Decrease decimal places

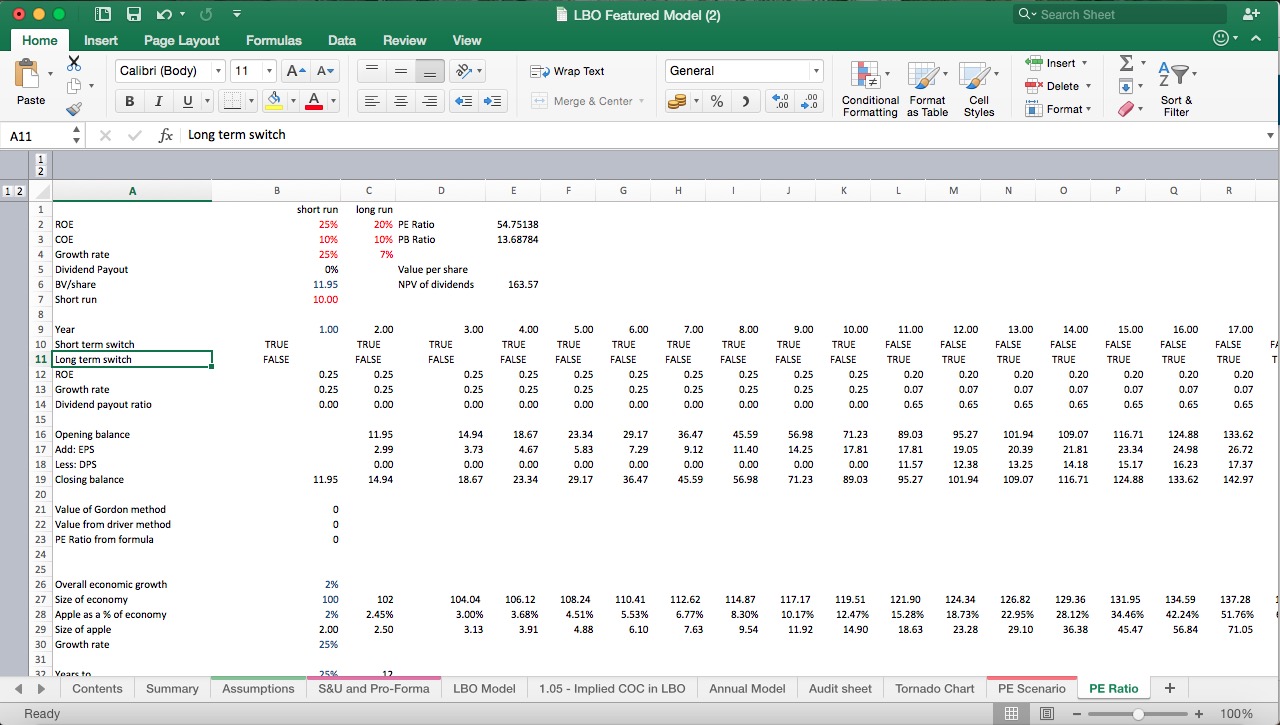click(x=810, y=101)
